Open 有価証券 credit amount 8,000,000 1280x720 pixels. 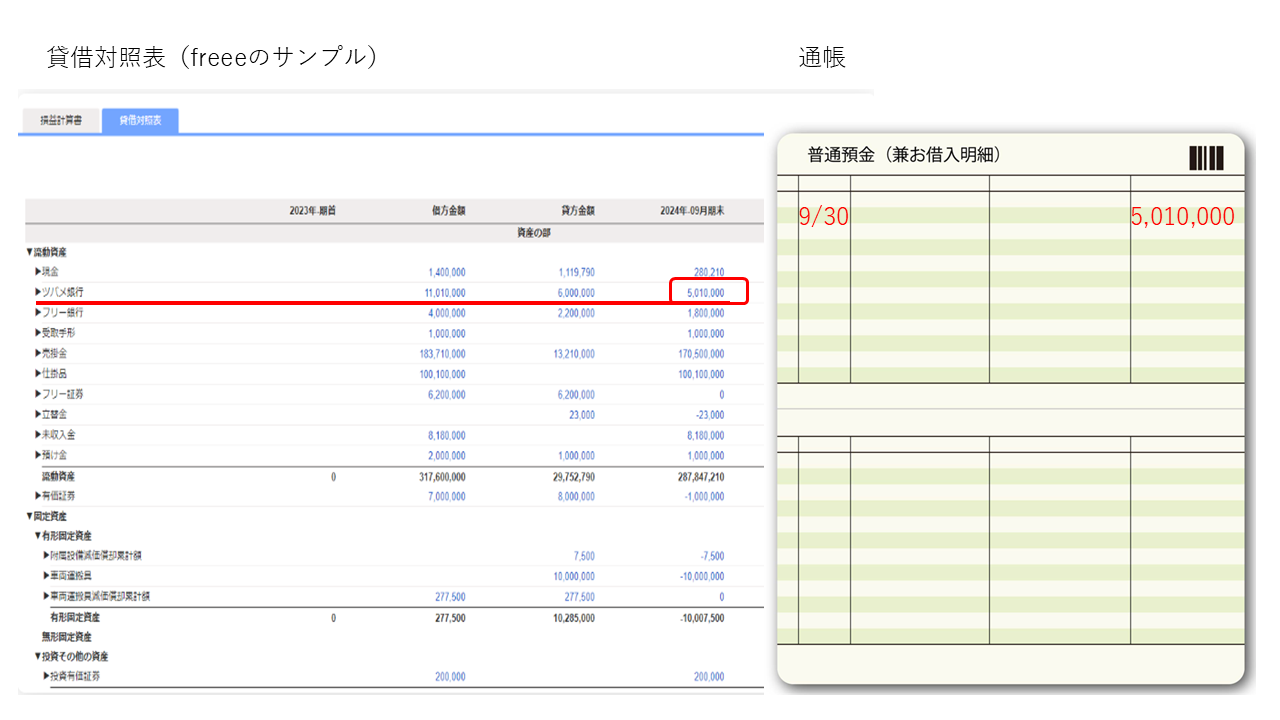[x=574, y=496]
